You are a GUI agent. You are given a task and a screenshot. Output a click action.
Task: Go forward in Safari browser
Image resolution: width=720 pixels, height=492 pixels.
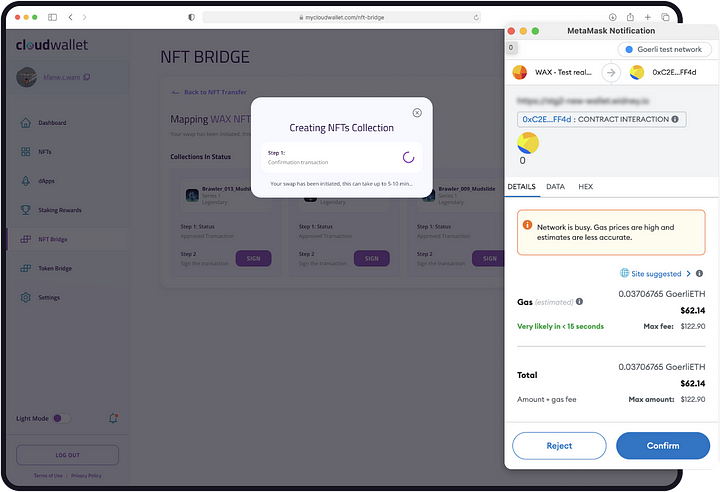[84, 17]
